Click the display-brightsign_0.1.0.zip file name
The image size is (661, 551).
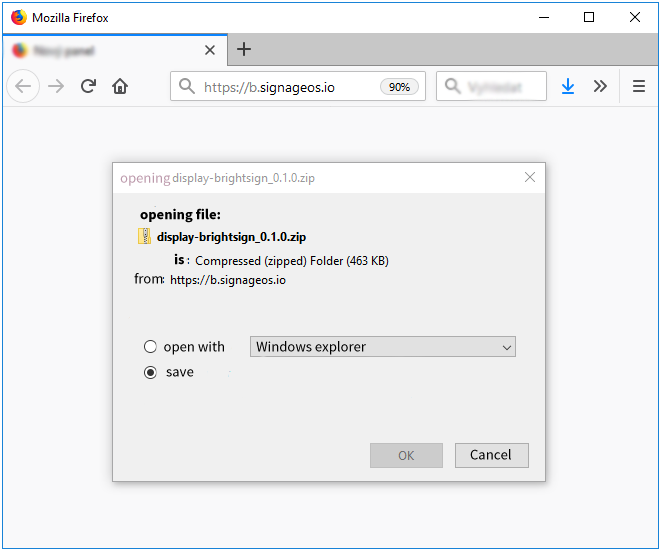231,237
